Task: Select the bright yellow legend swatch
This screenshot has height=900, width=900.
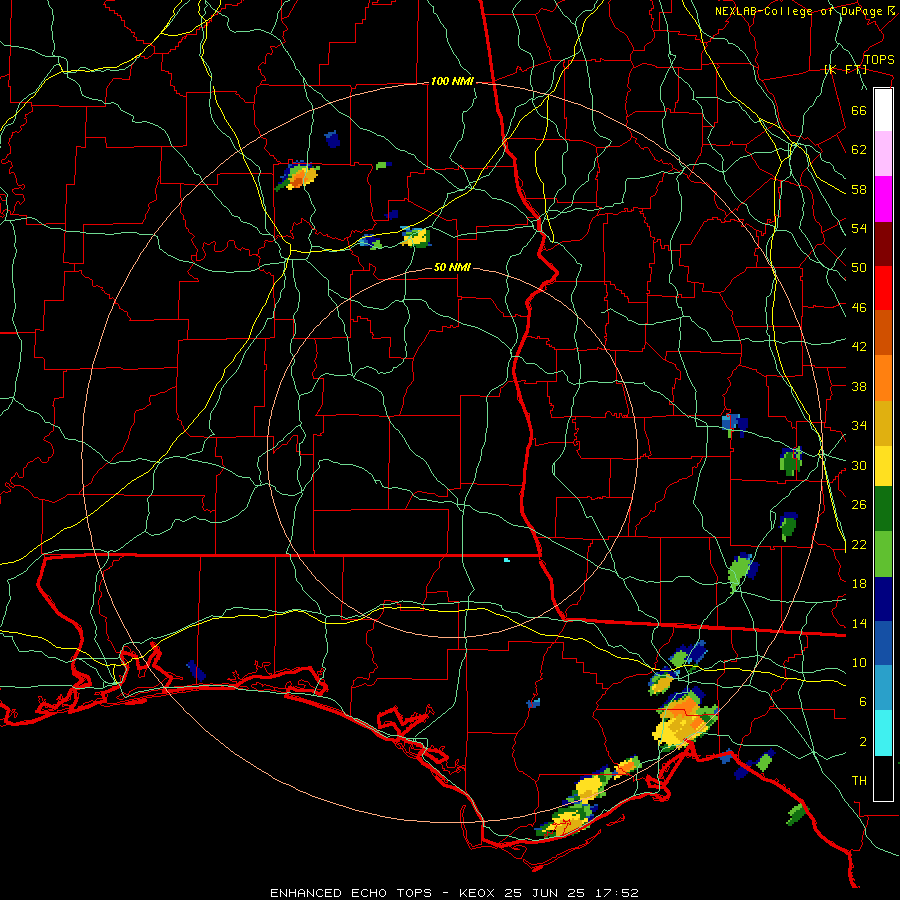Action: coord(883,466)
